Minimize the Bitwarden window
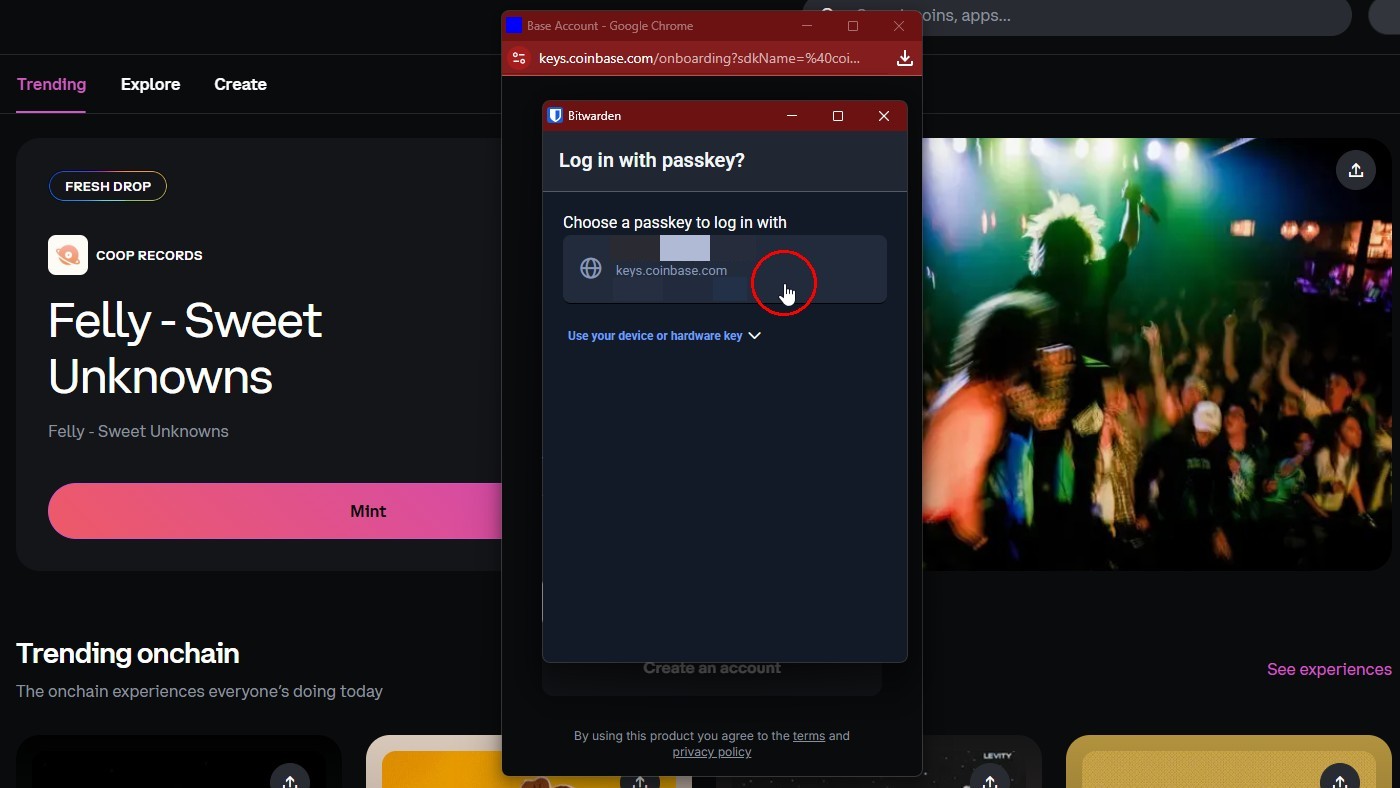This screenshot has height=788, width=1400. click(792, 116)
